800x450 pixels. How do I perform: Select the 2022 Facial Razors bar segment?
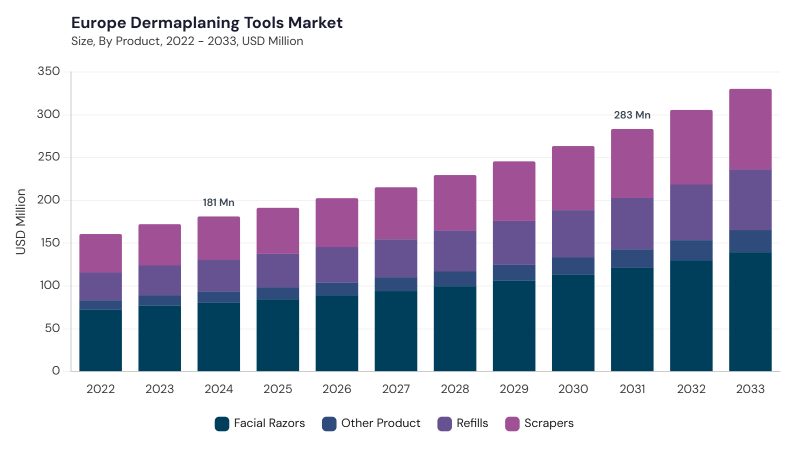[x=101, y=340]
